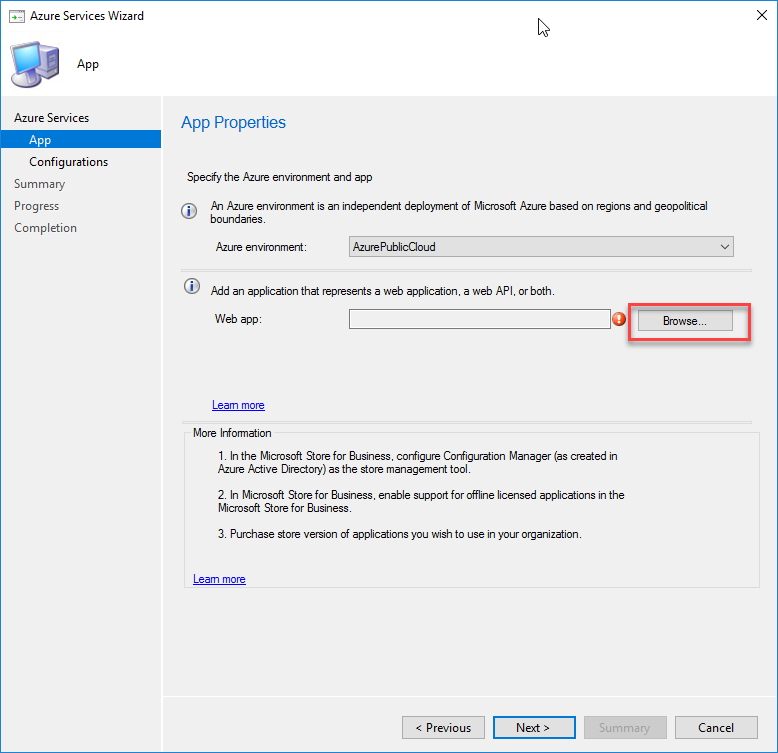
Task: Close the Azure Services Wizard window
Action: click(x=762, y=15)
